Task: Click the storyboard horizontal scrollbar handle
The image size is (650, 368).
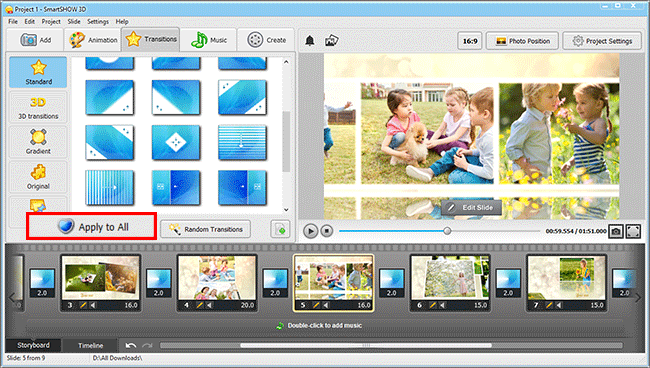Action: 366,345
